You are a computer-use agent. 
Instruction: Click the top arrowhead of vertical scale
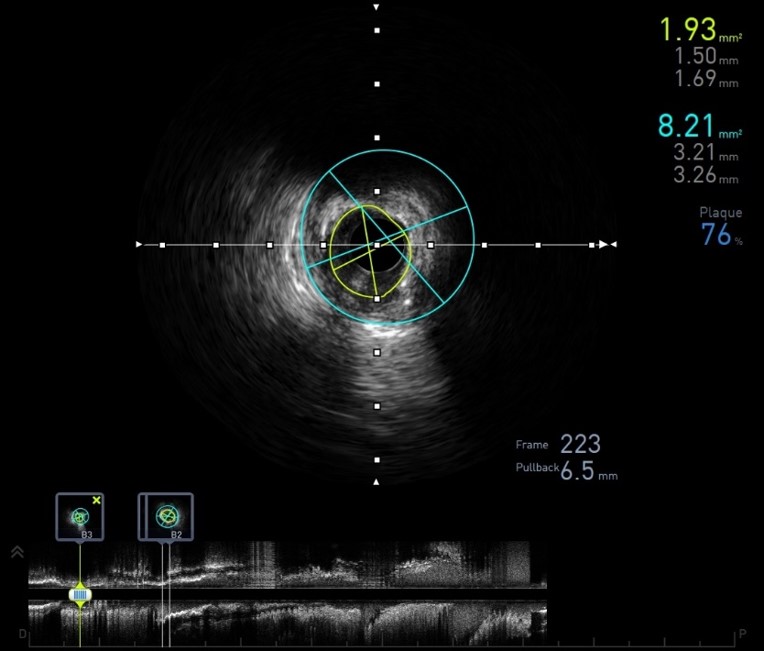pyautogui.click(x=377, y=7)
